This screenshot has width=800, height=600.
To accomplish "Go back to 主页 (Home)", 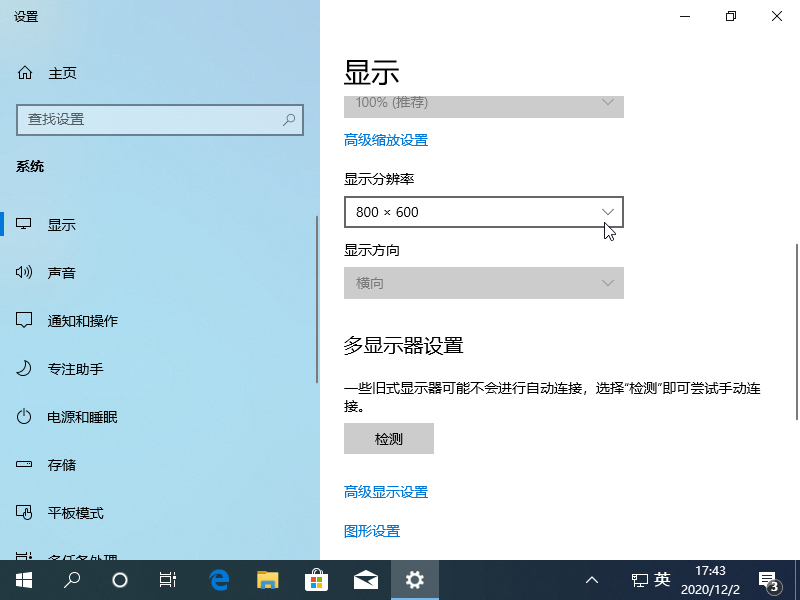I will 60,73.
